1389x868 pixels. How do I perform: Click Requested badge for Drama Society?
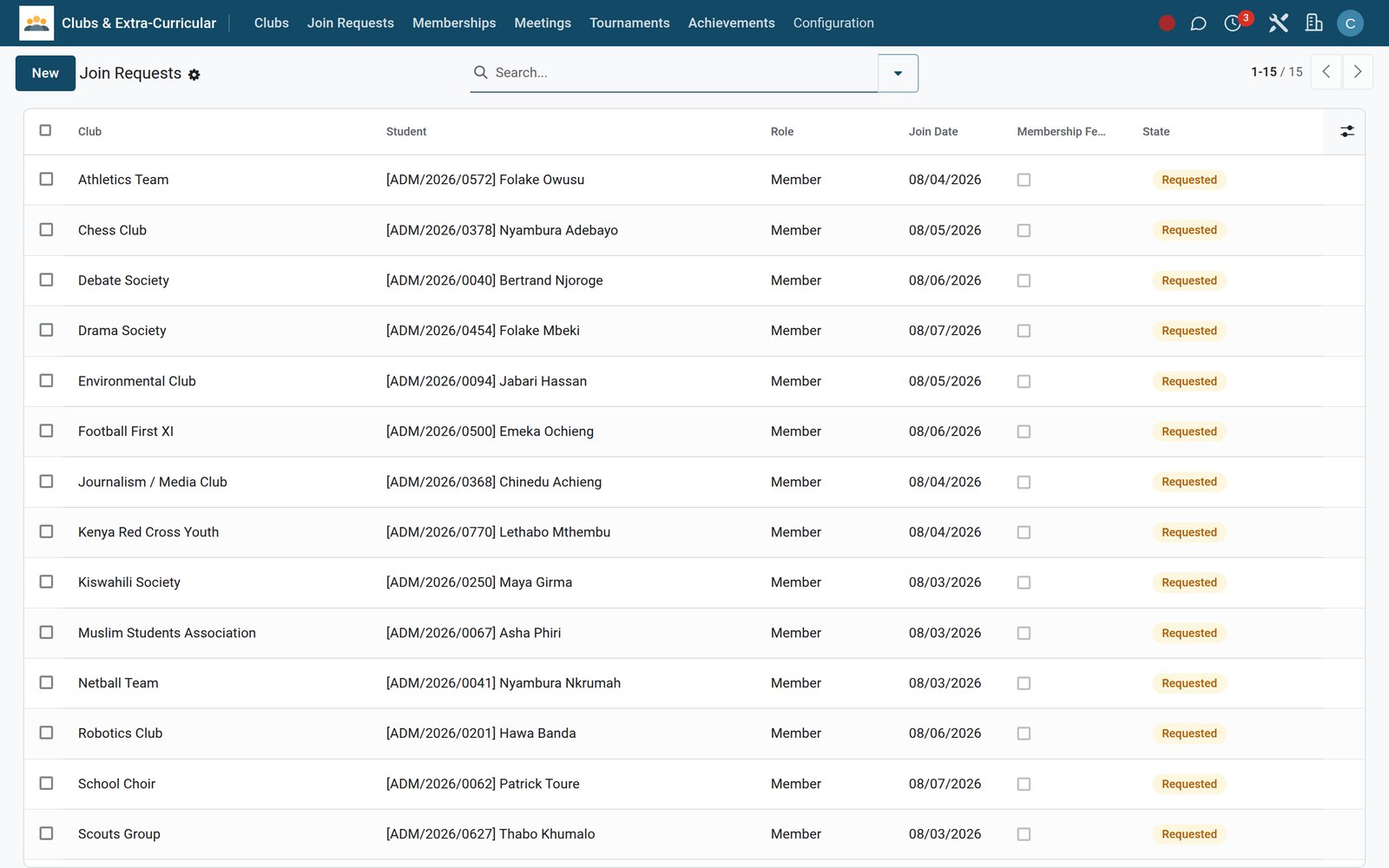pos(1189,331)
